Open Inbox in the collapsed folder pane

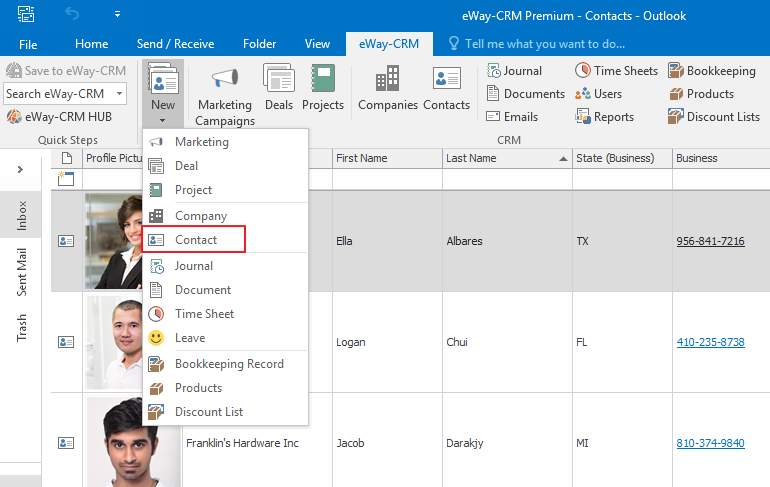pyautogui.click(x=21, y=216)
